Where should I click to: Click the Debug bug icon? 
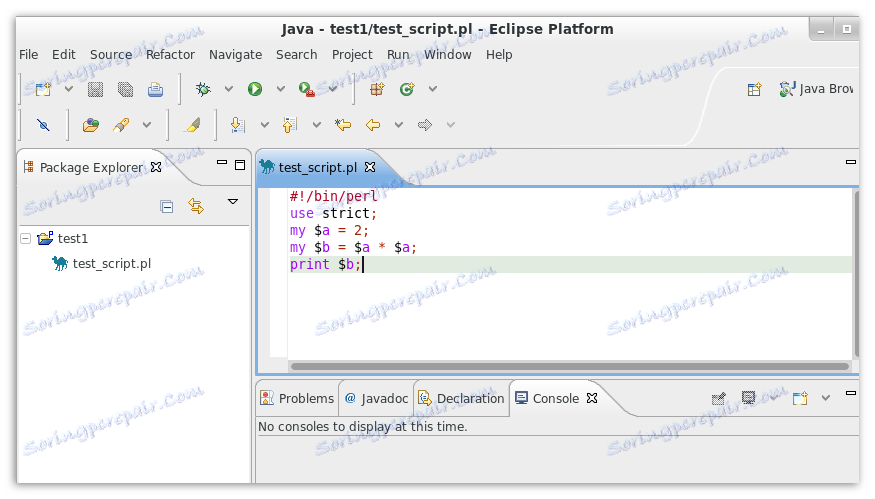tap(203, 89)
